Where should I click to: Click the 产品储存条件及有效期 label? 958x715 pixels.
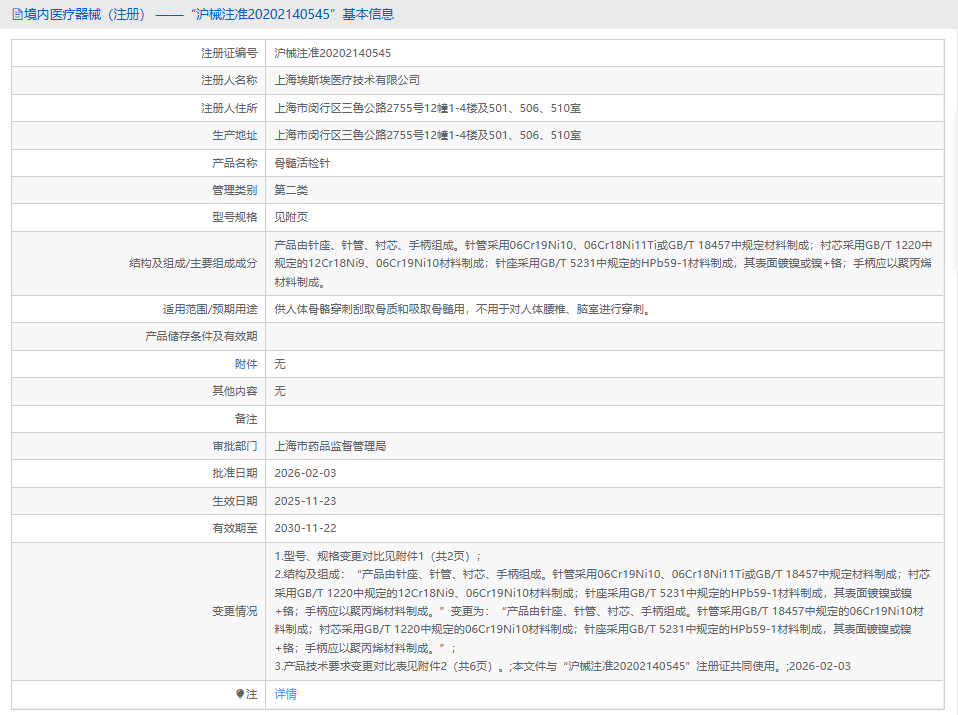[201, 336]
